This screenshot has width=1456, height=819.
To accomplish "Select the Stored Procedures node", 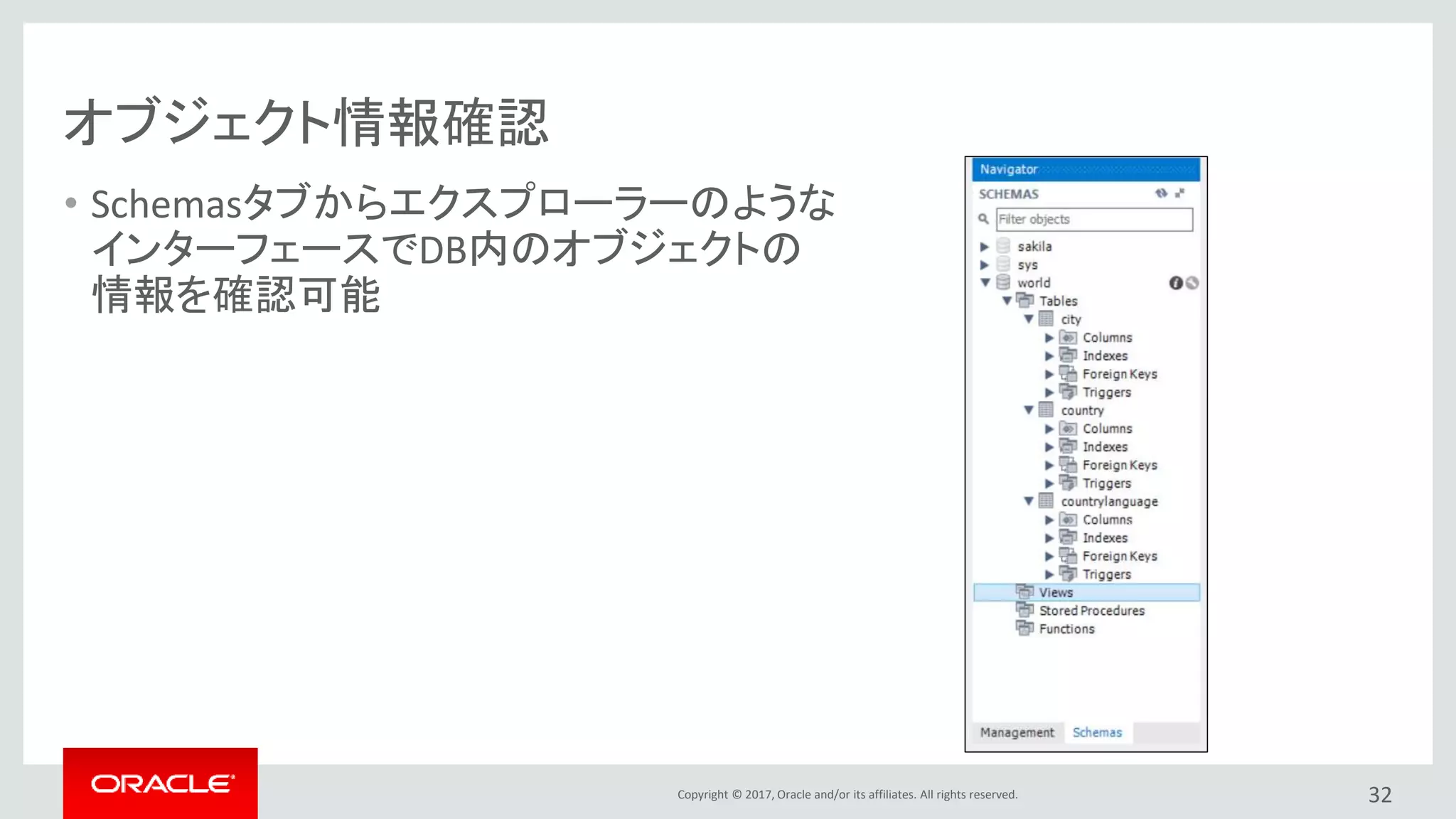I will 1092,611.
